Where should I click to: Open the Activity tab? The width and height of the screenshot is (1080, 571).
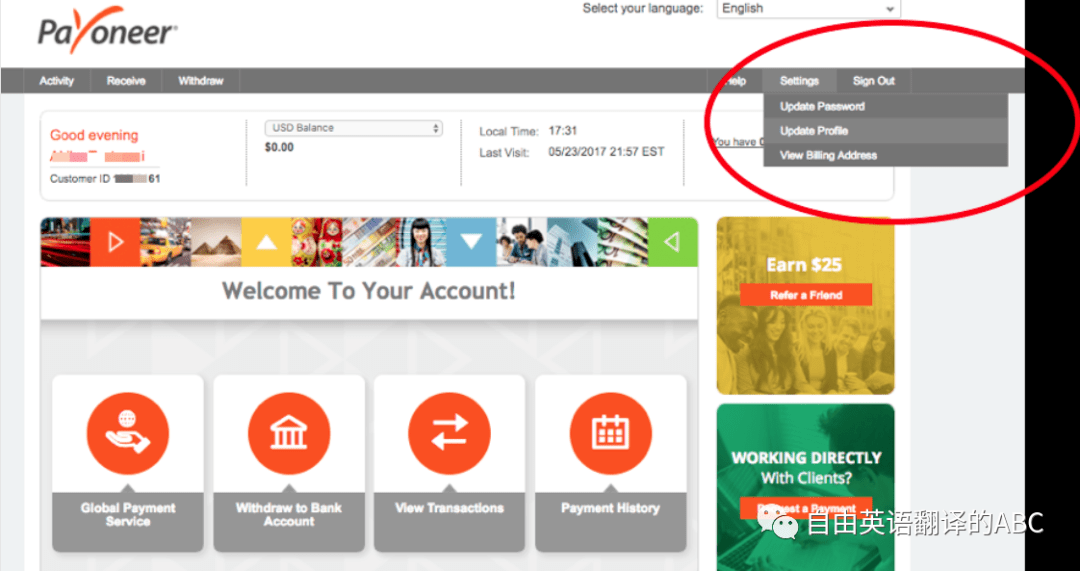[x=56, y=81]
